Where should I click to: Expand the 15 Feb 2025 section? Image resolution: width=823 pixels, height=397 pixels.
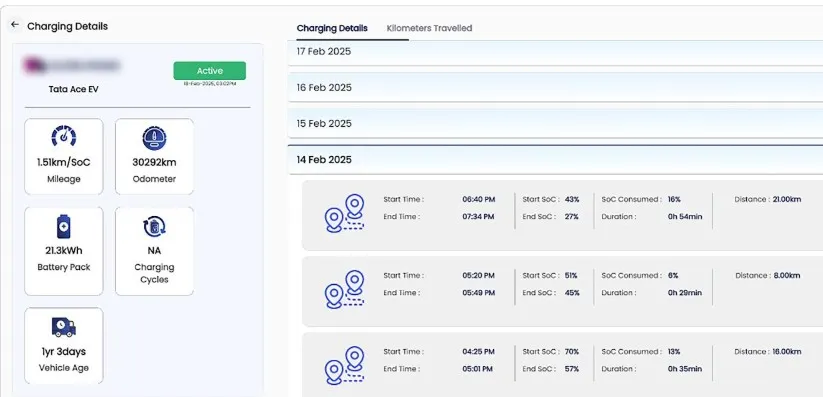(555, 124)
